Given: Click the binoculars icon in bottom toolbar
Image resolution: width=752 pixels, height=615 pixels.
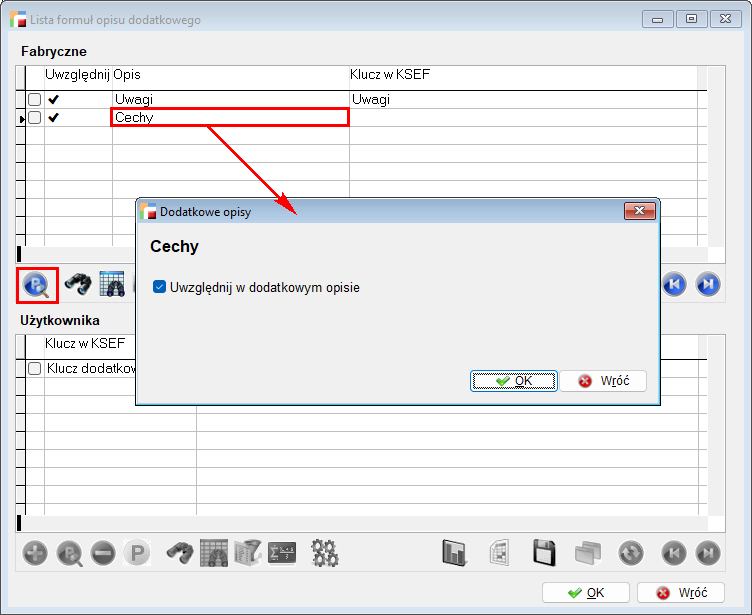Looking at the screenshot, I should pyautogui.click(x=179, y=553).
